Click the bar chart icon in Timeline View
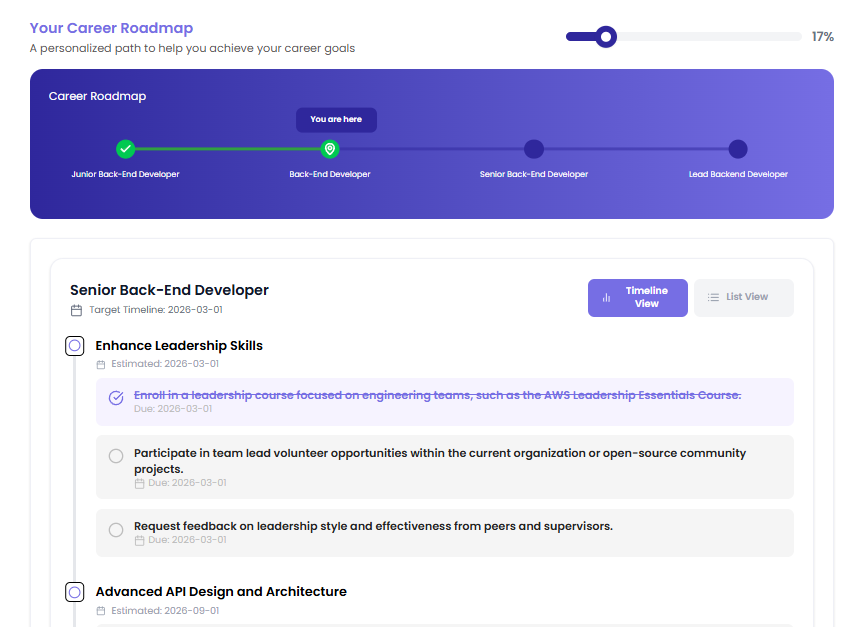 pyautogui.click(x=606, y=297)
